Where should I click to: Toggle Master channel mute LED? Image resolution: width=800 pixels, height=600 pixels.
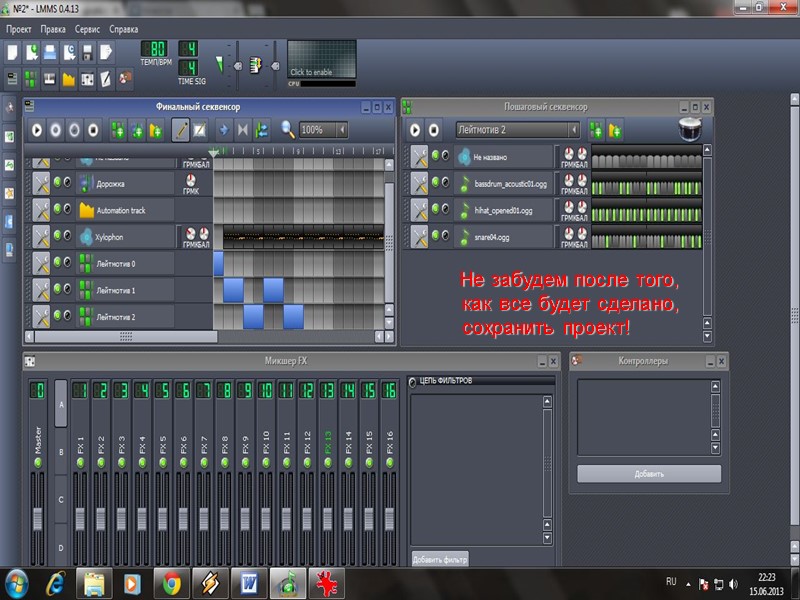pos(38,463)
